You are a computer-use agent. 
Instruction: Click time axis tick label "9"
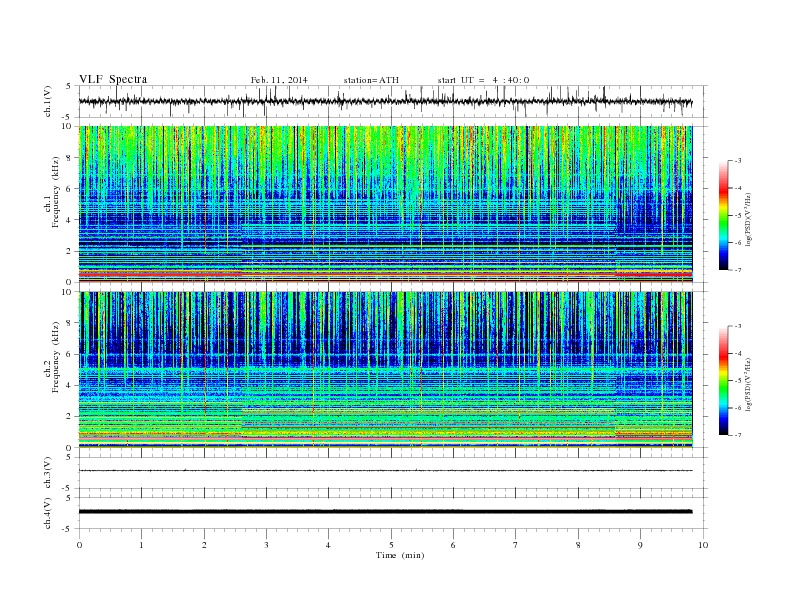point(640,545)
